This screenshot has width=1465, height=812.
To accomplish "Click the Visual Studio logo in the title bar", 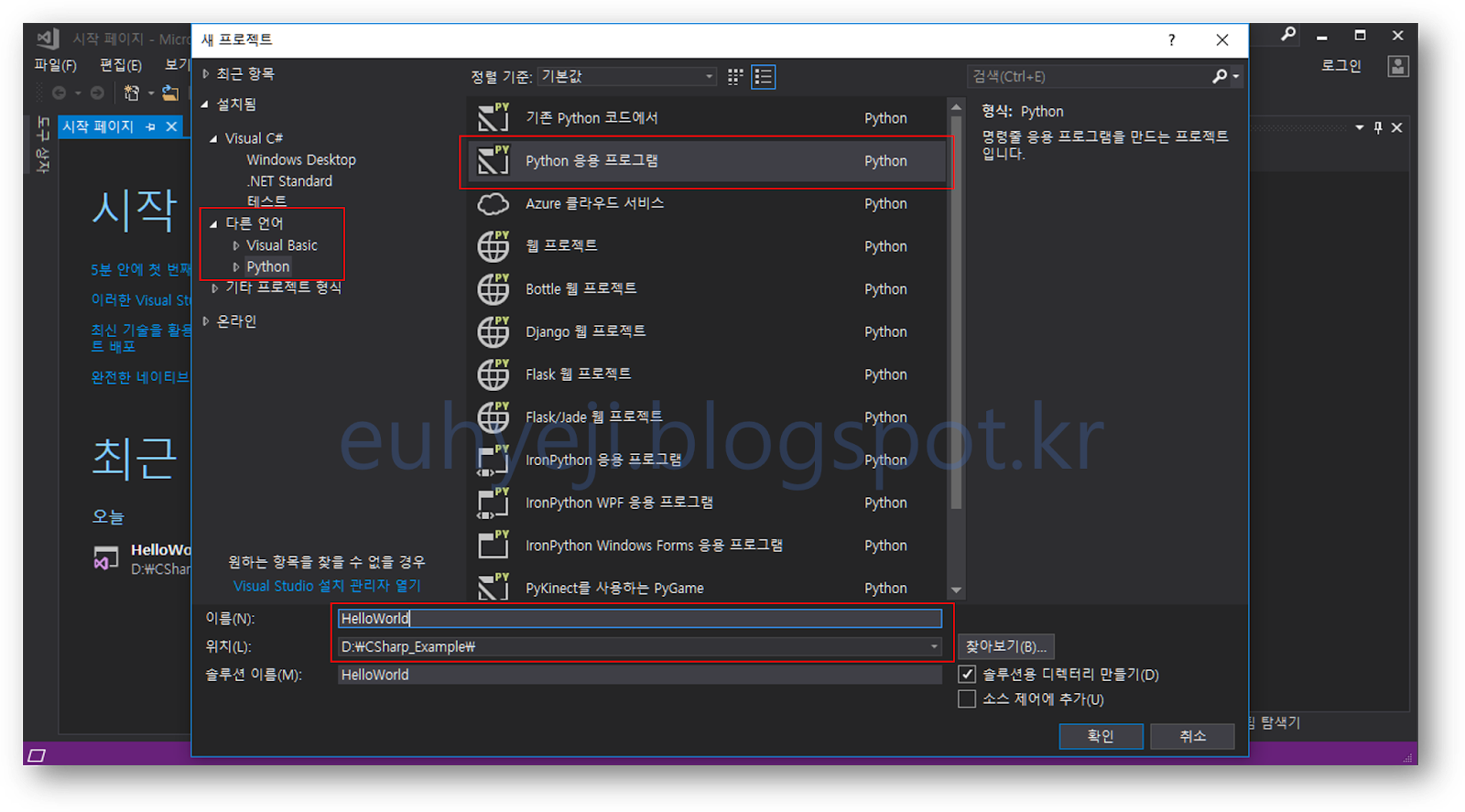I will 48,38.
